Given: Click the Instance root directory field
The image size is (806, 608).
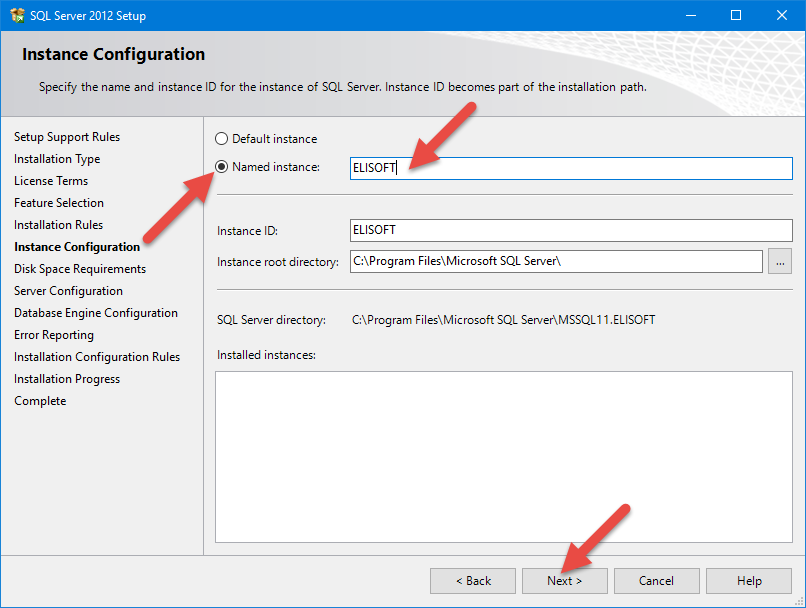Looking at the screenshot, I should [x=556, y=262].
